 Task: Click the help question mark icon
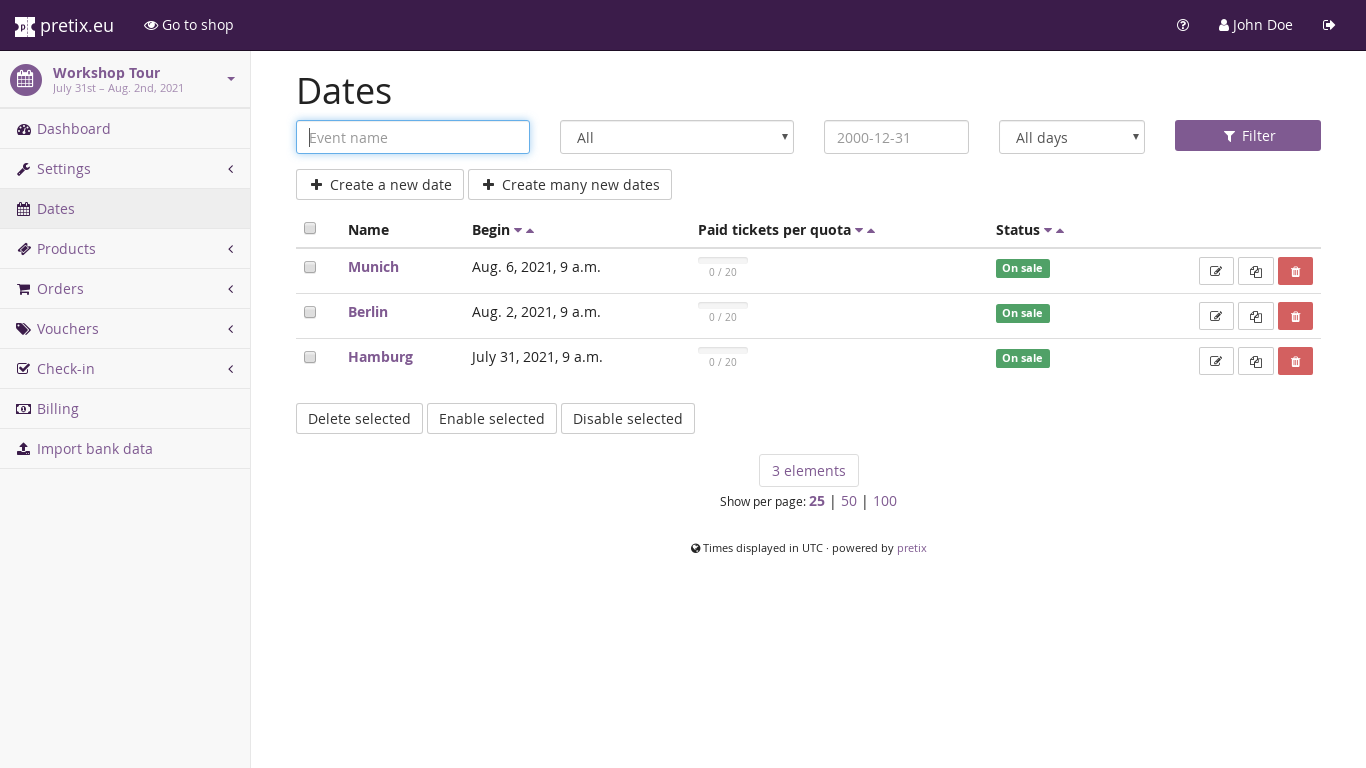tap(1183, 25)
